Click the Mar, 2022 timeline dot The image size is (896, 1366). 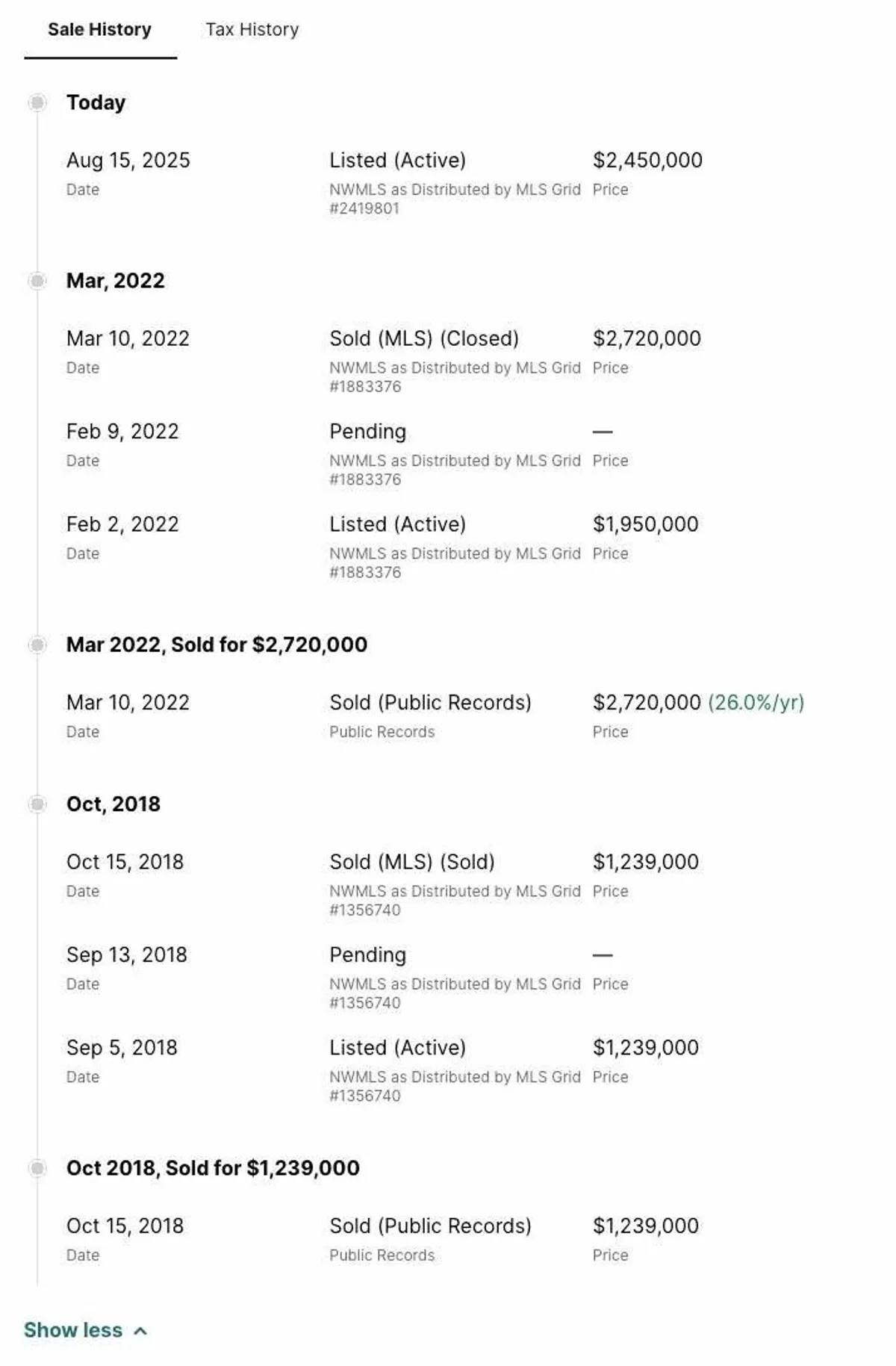pos(37,281)
